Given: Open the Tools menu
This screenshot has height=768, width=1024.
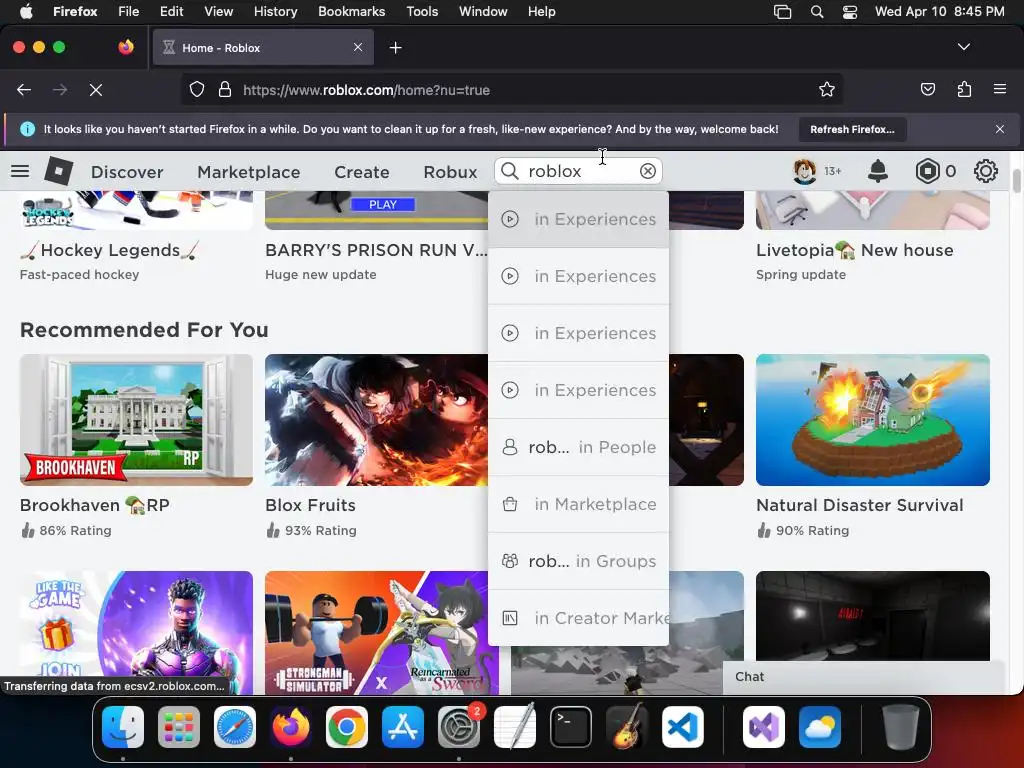Looking at the screenshot, I should [422, 12].
